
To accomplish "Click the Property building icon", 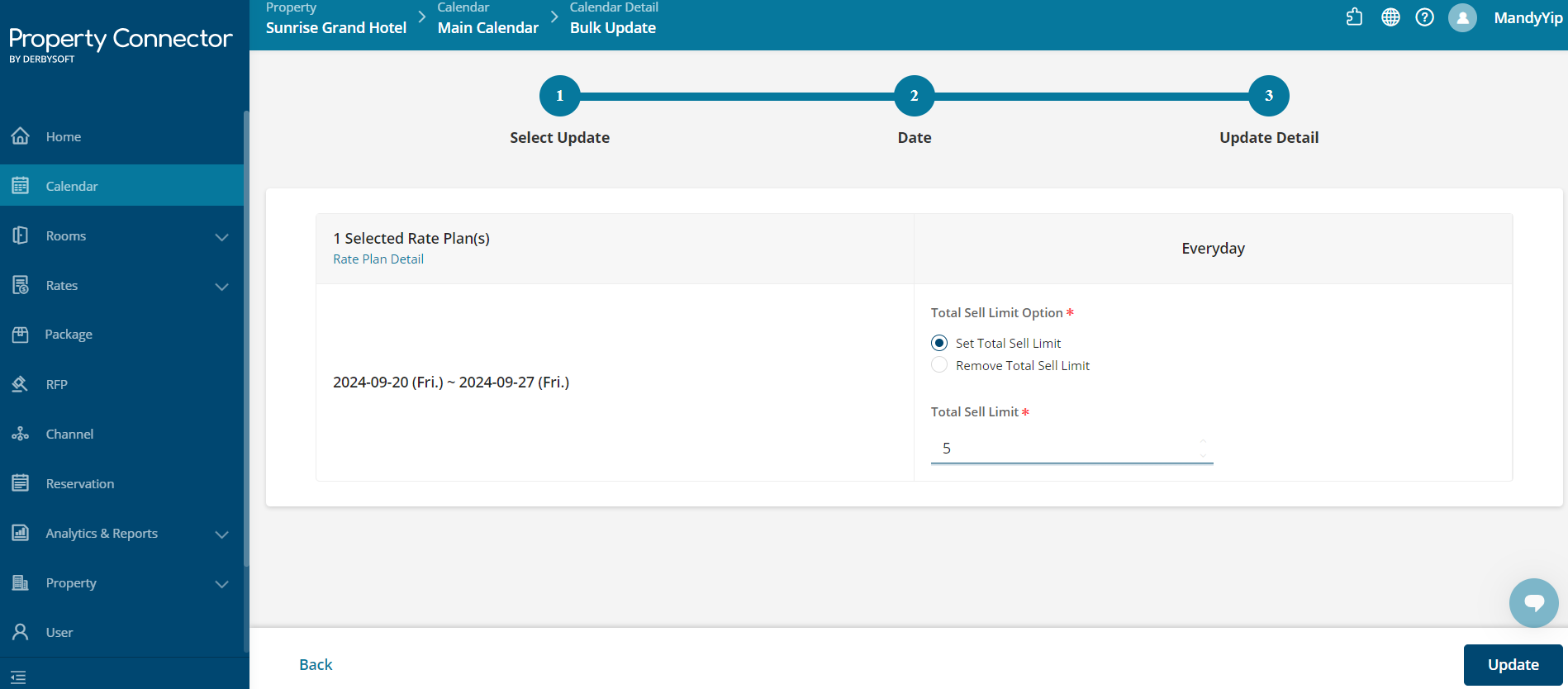I will [21, 582].
